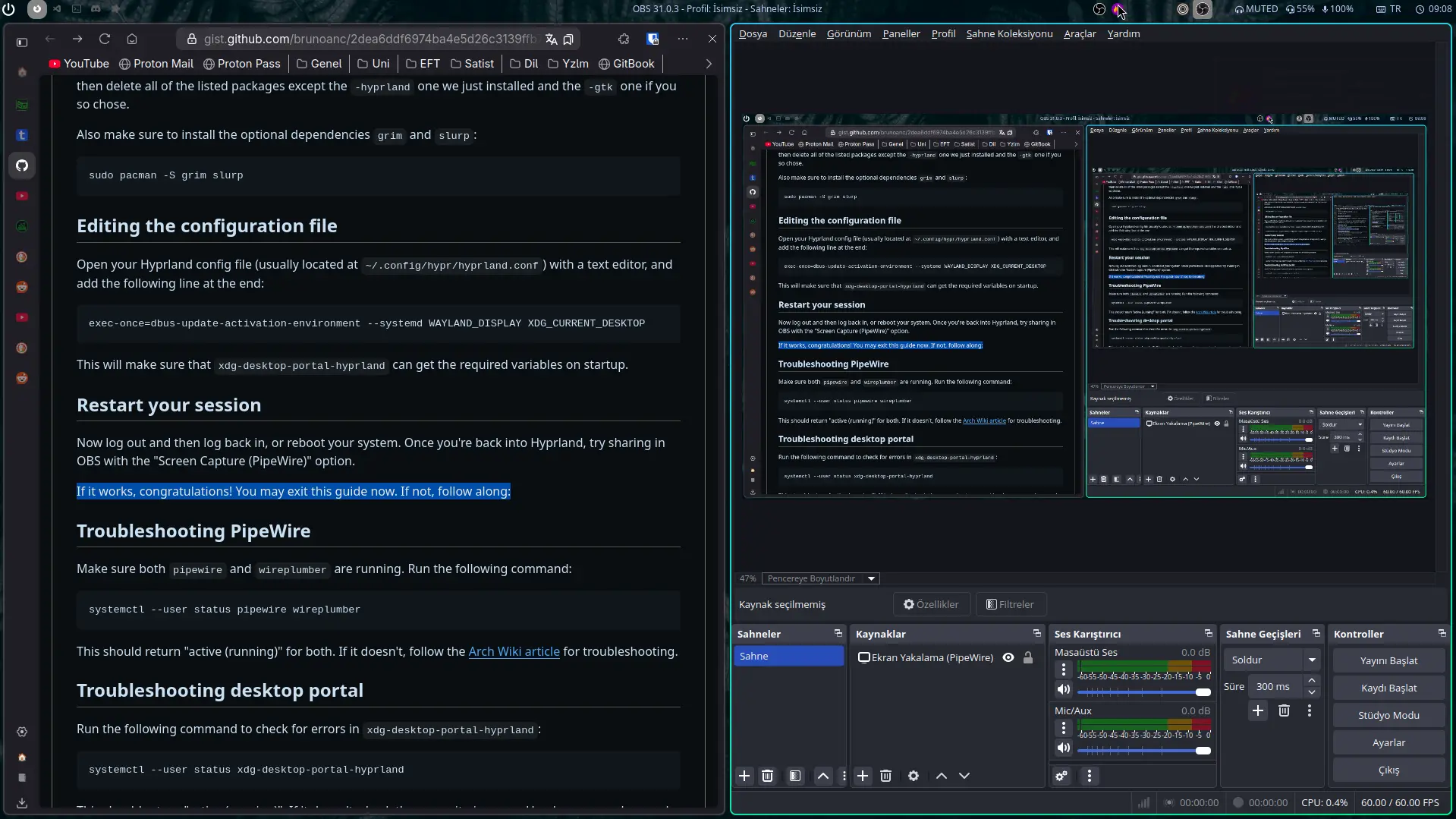Adjust Mic/Aux volume slider
1456x819 pixels.
1144,750
